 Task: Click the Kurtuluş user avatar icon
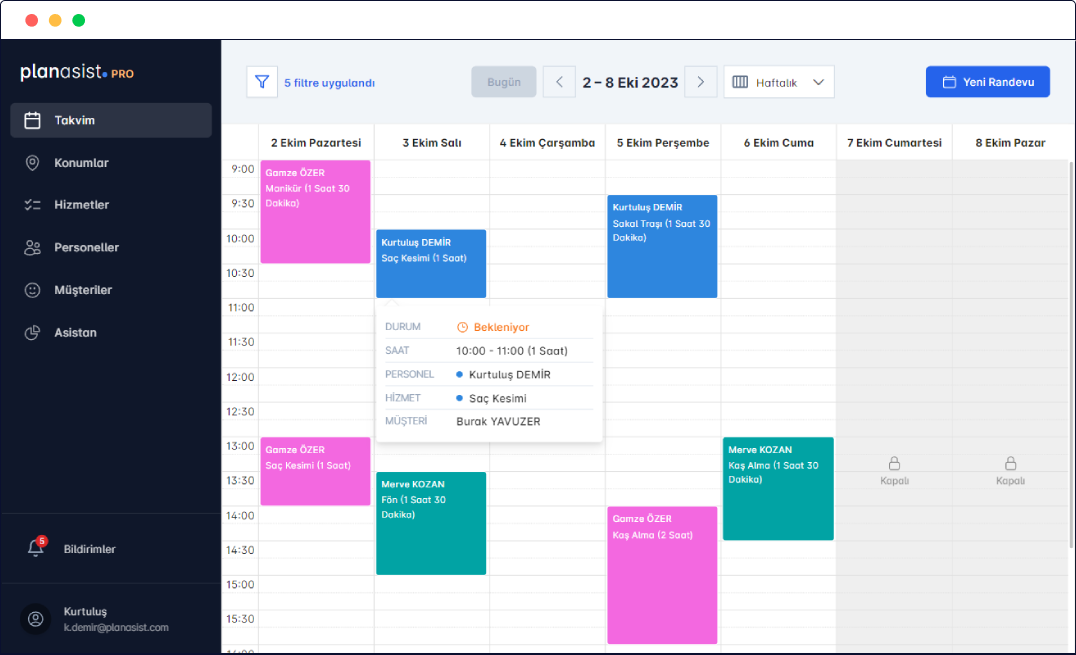point(36,619)
